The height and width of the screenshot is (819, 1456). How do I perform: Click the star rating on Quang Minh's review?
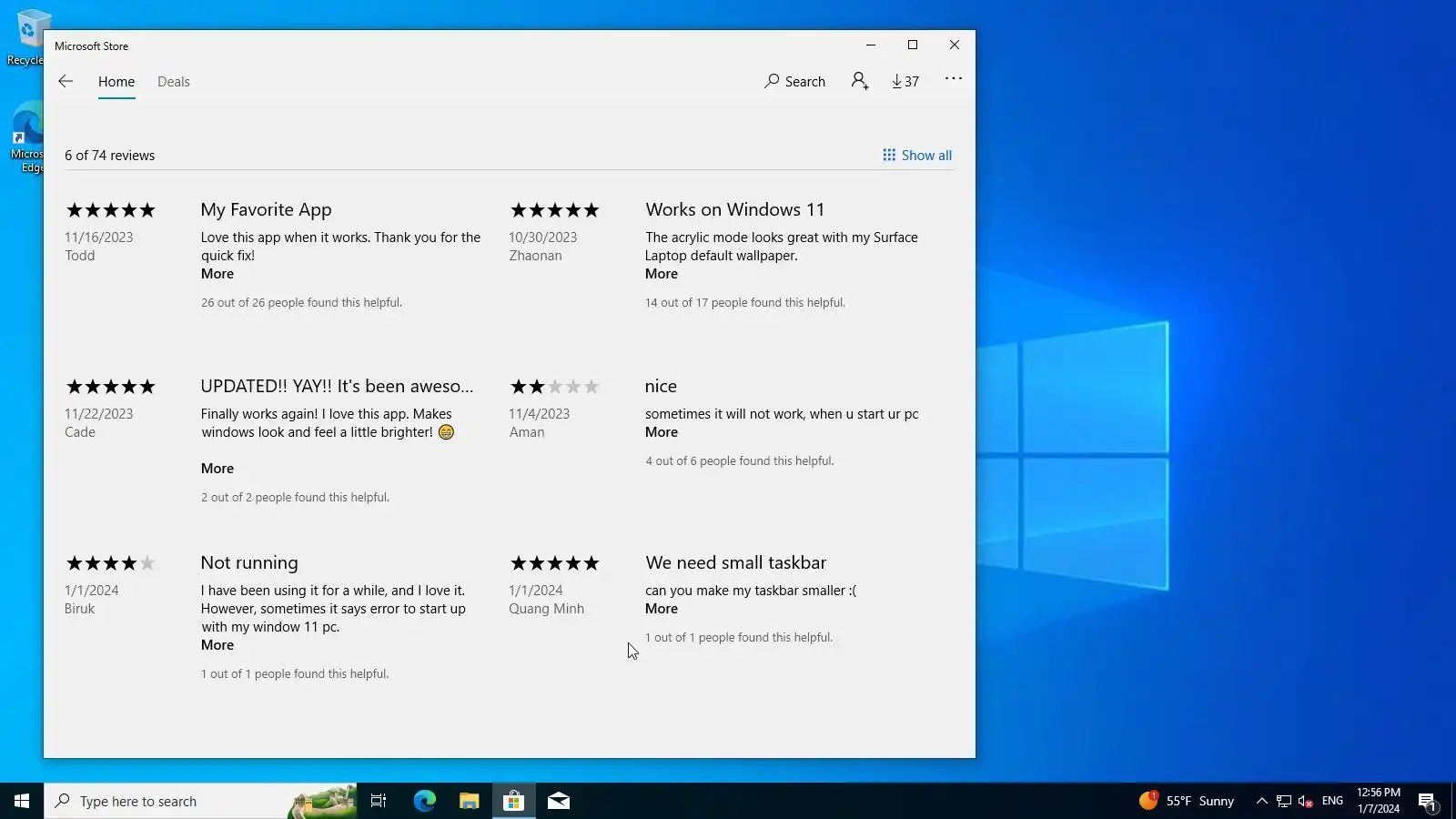pyautogui.click(x=555, y=563)
